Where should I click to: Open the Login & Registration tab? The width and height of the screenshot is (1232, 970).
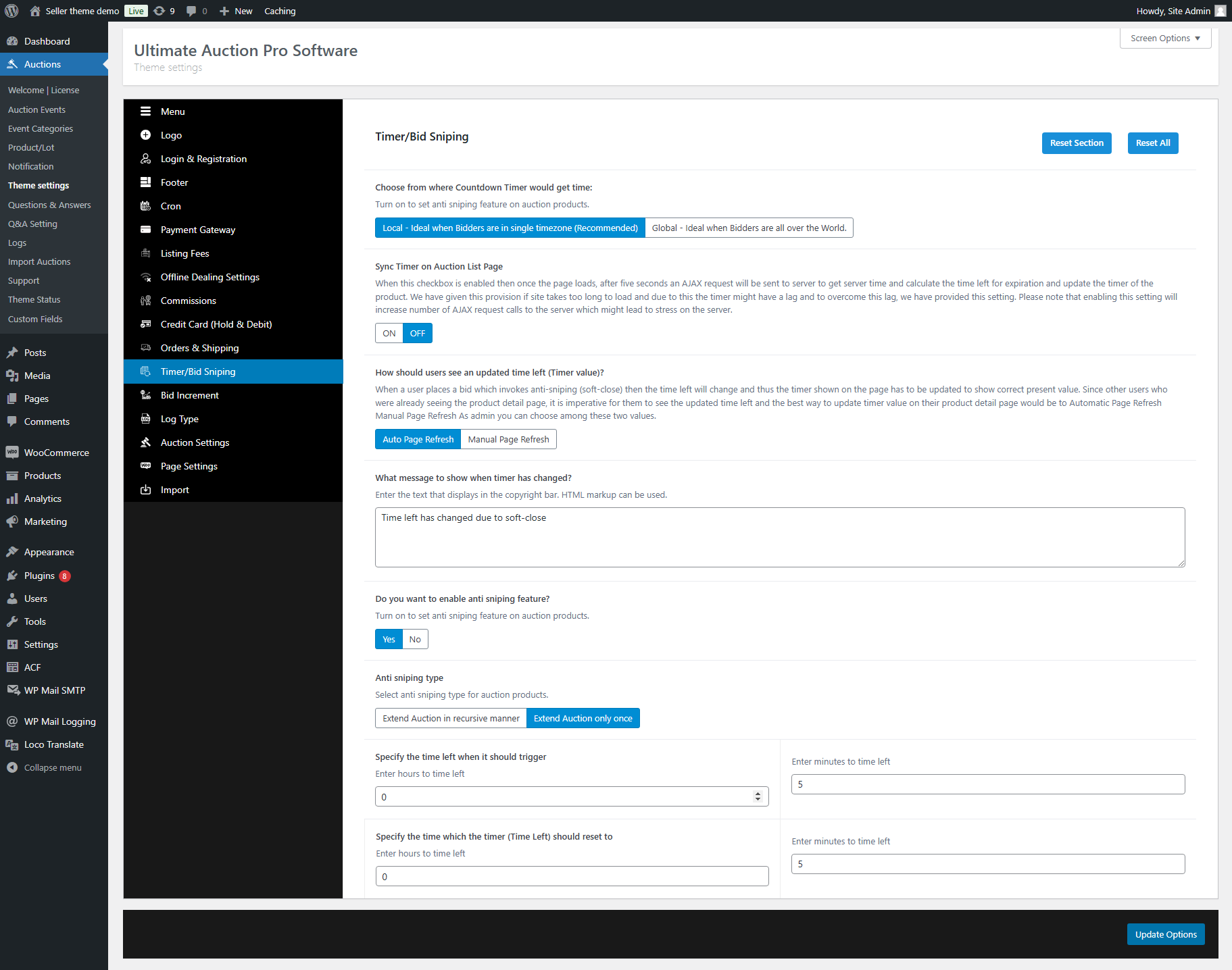pos(233,159)
